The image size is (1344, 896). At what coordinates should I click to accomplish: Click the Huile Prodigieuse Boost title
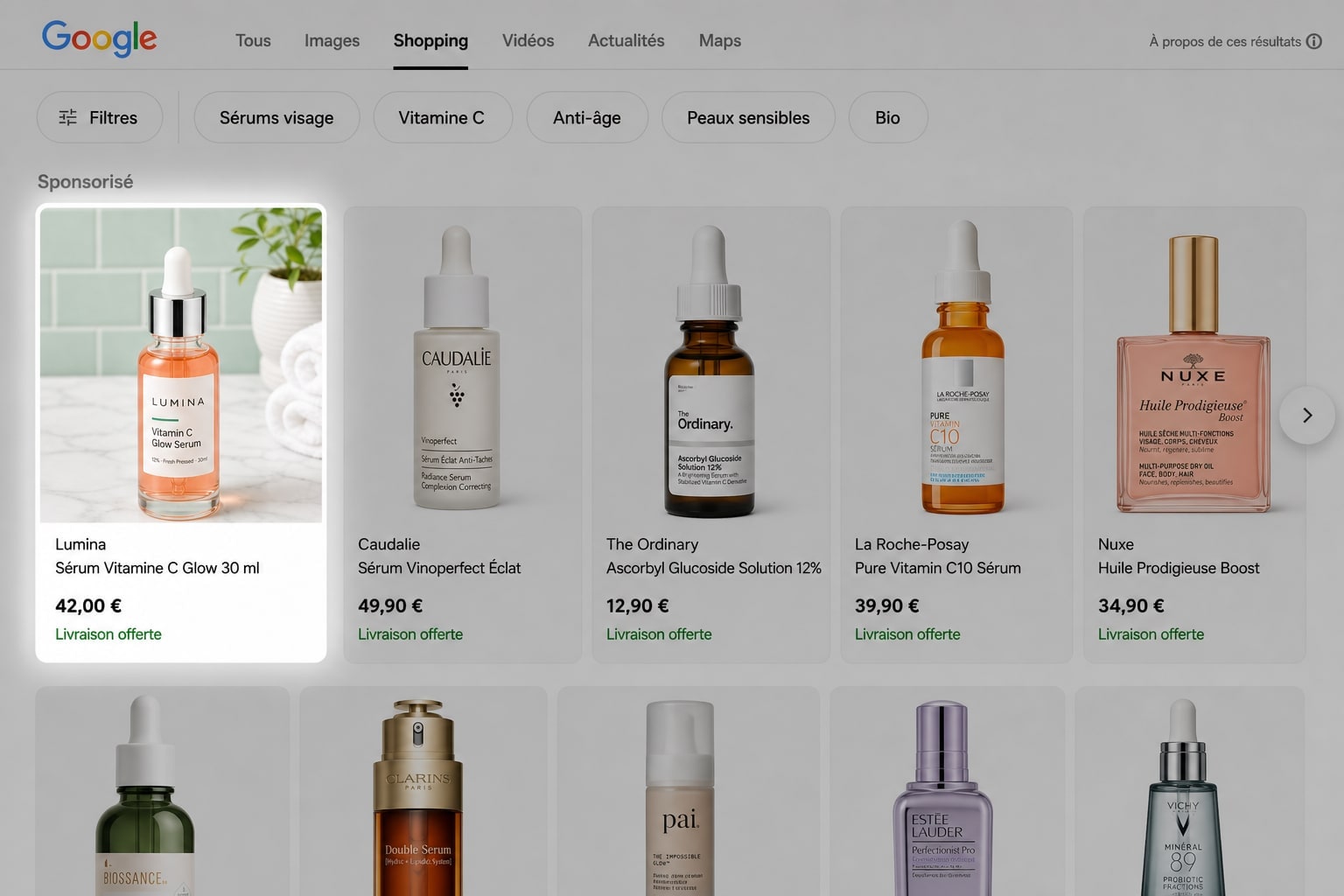coord(1179,568)
